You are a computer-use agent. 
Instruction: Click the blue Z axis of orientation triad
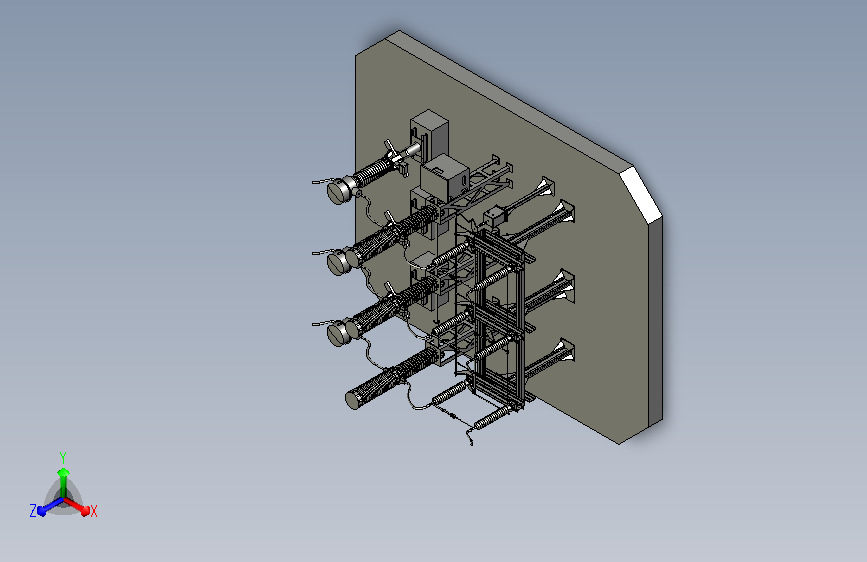(x=44, y=508)
